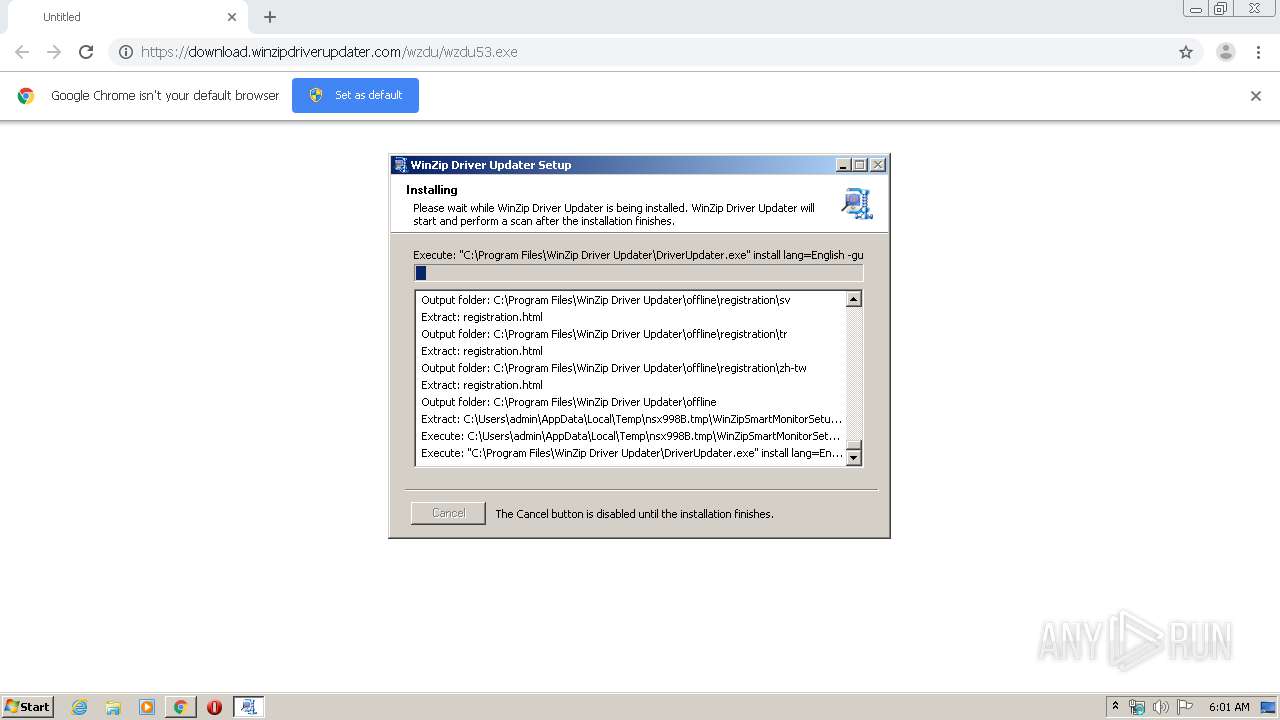Click the Set as default button
Image resolution: width=1280 pixels, height=720 pixels.
point(355,95)
